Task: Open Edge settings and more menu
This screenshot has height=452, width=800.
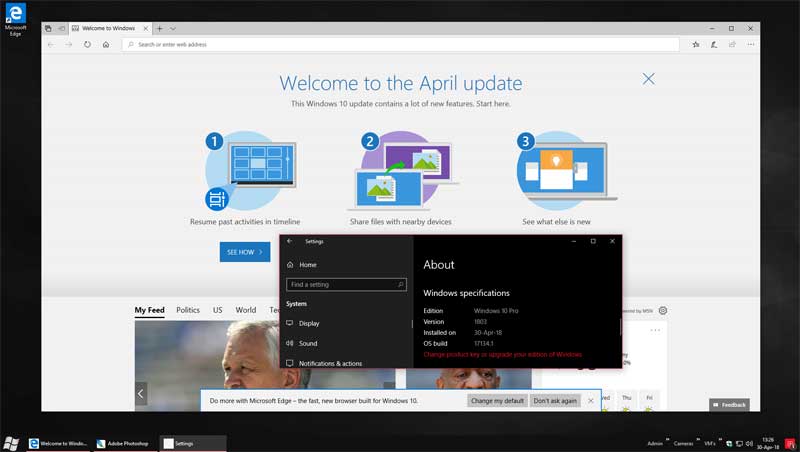Action: point(747,44)
